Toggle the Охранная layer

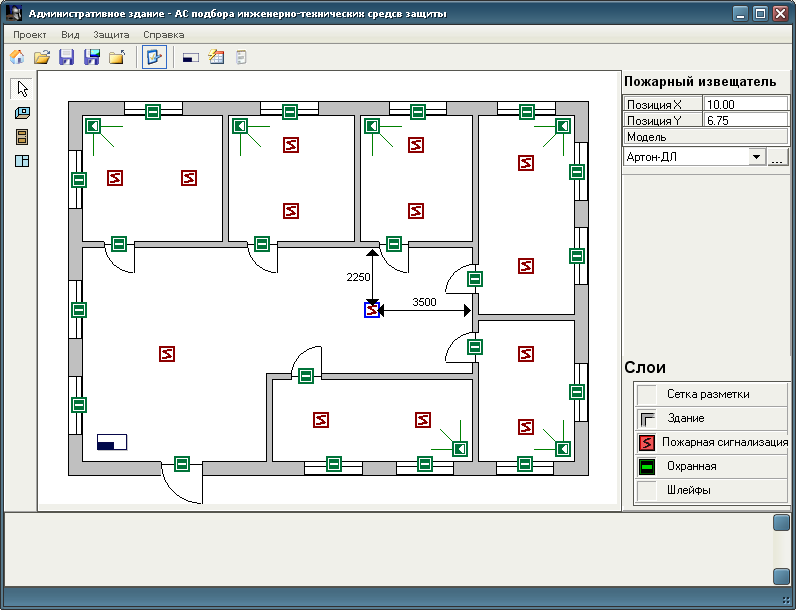click(648, 466)
